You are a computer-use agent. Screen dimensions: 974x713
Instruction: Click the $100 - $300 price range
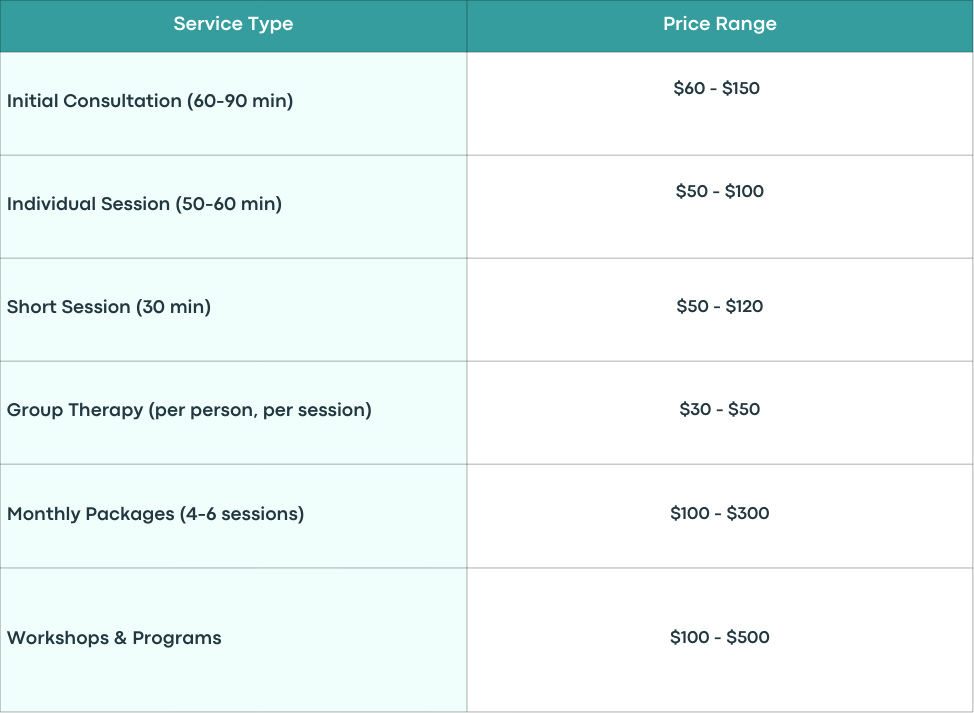[x=719, y=513]
